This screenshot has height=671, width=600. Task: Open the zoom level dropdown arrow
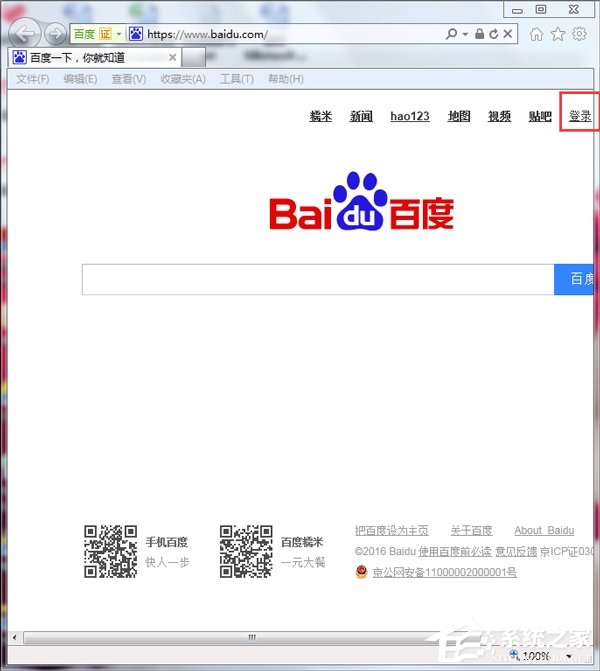(x=569, y=656)
